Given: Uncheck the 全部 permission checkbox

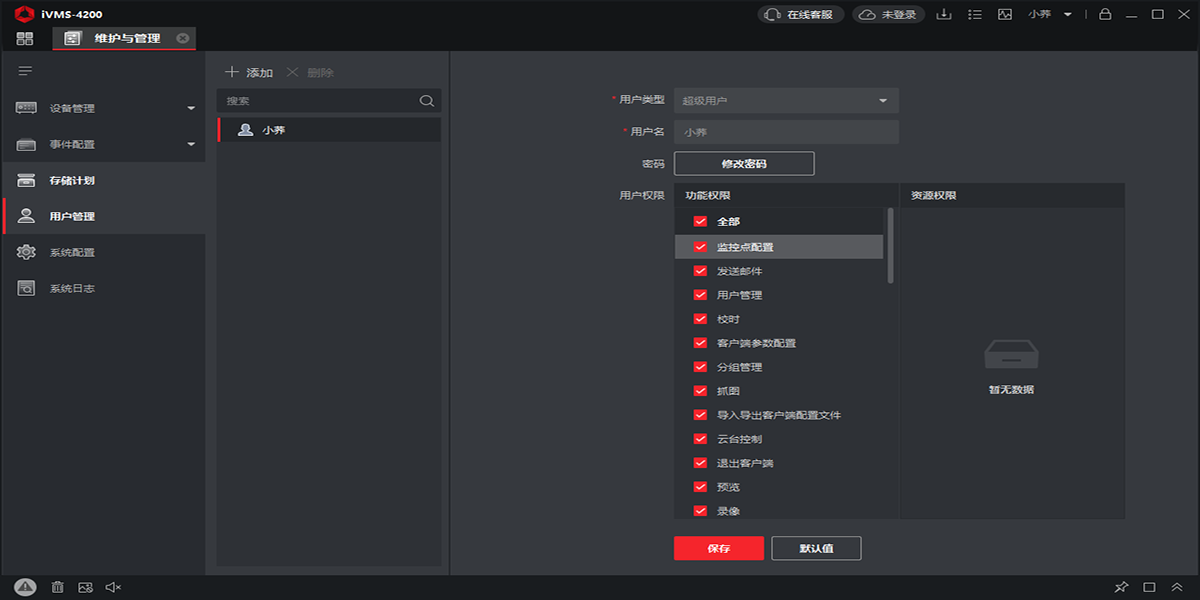Looking at the screenshot, I should 700,222.
